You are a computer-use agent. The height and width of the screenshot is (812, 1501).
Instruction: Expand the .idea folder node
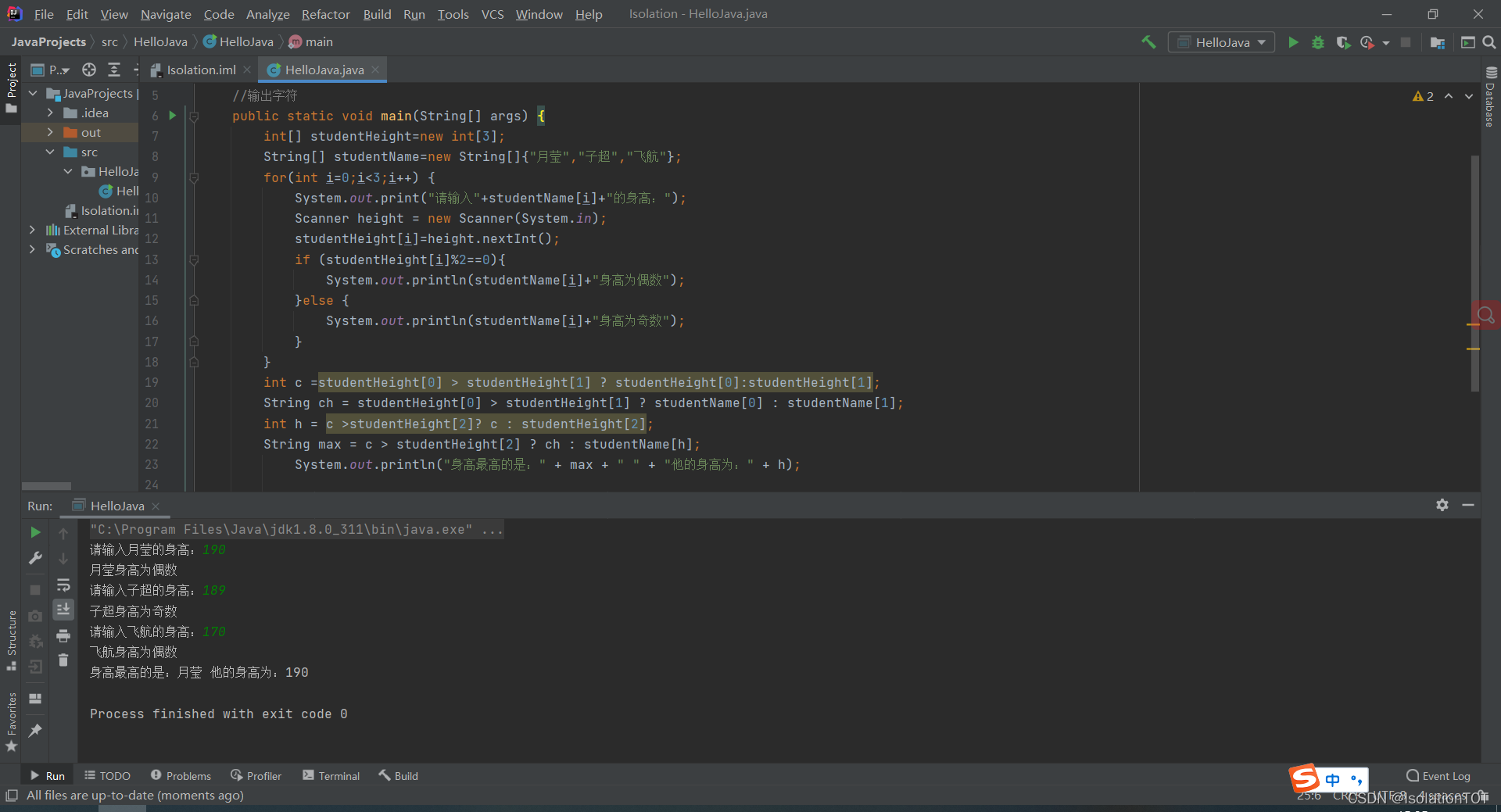click(x=50, y=113)
